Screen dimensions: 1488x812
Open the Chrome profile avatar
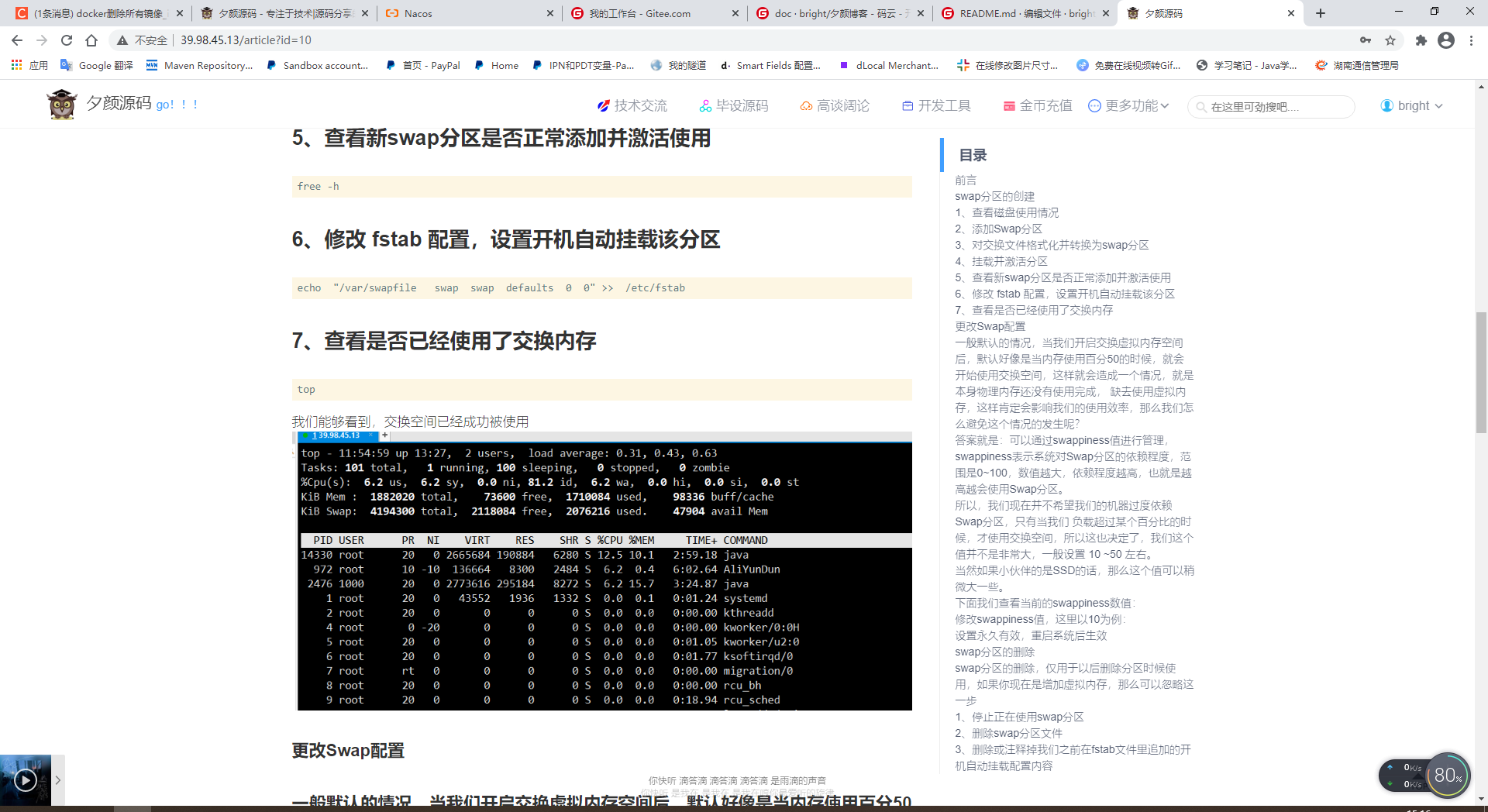1446,40
